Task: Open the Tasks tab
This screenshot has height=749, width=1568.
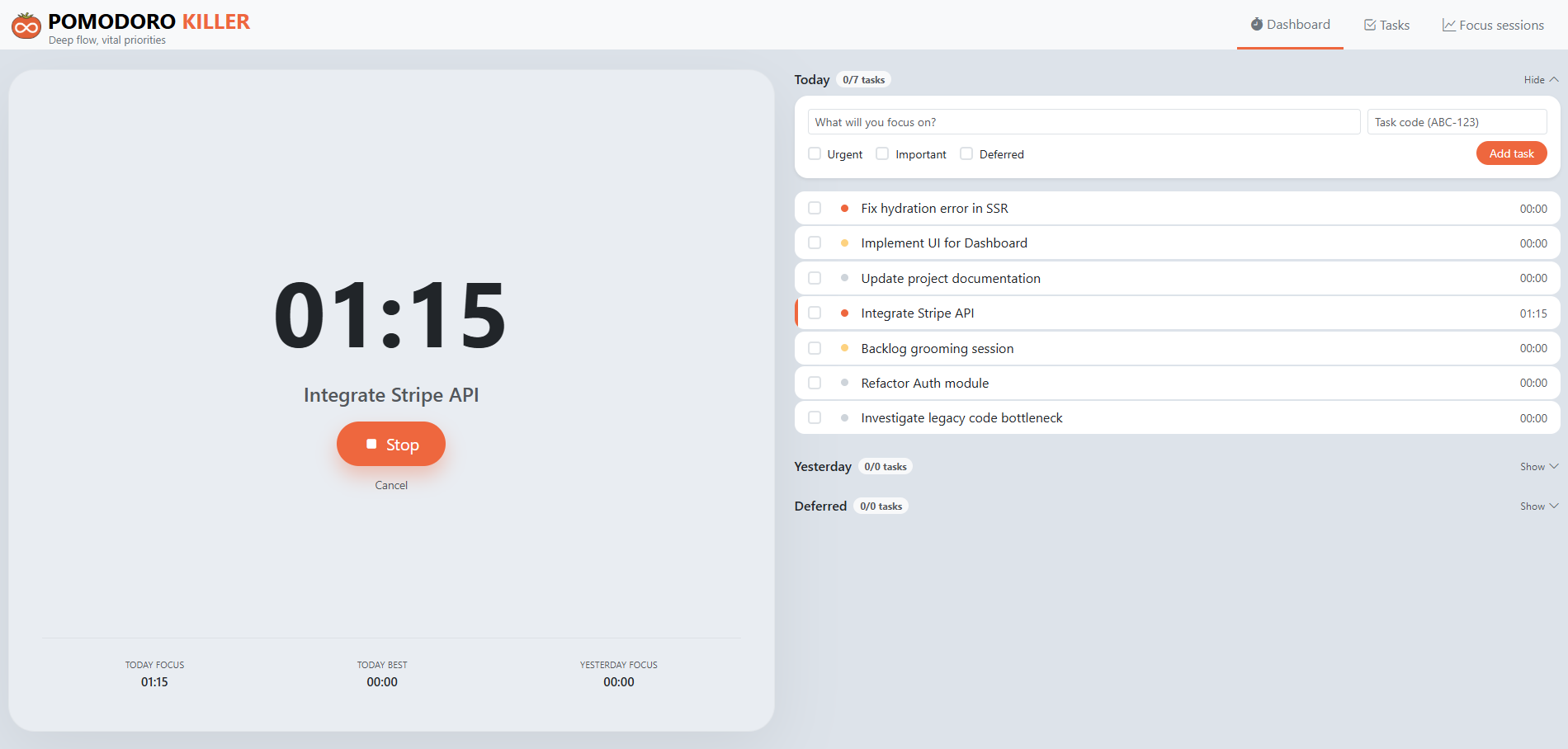Action: click(1386, 26)
